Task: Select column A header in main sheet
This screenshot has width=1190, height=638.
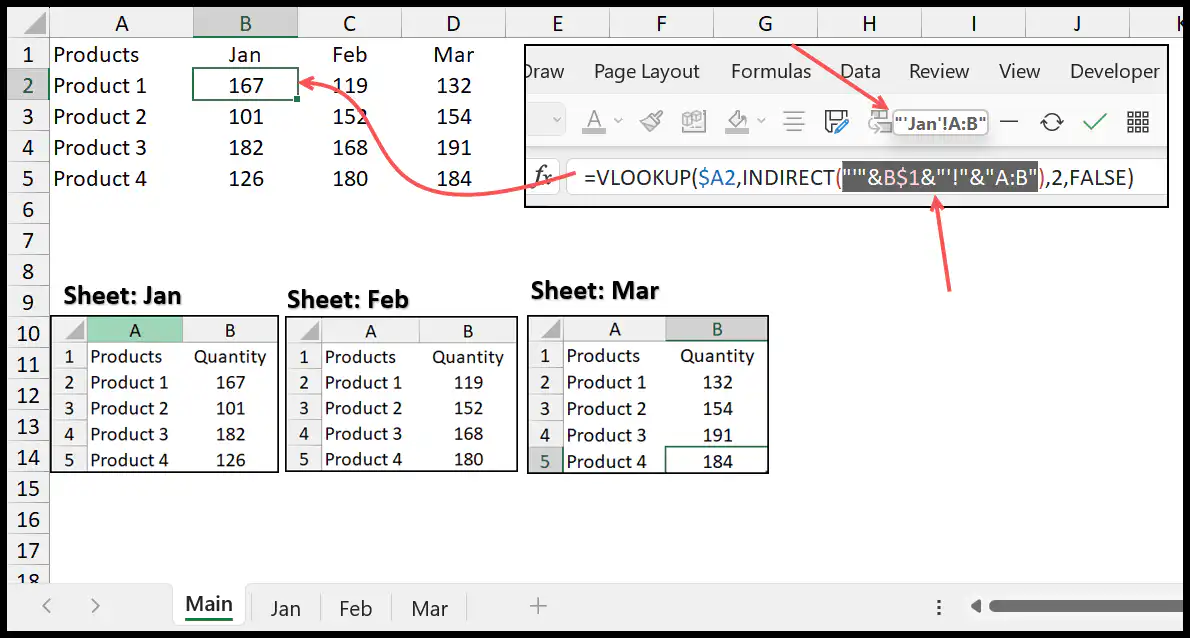Action: [121, 24]
